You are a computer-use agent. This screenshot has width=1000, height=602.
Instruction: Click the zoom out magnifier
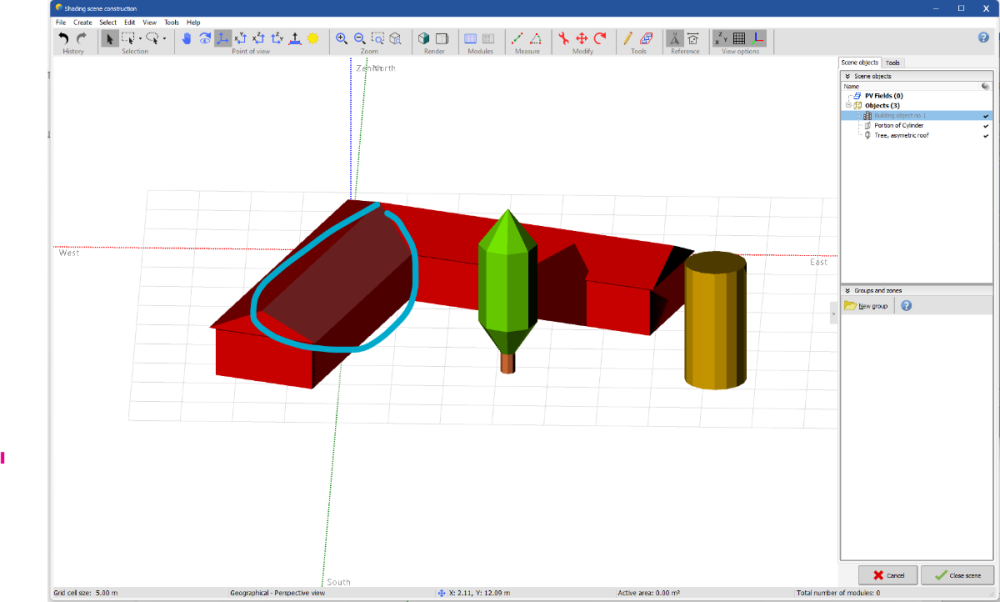click(x=360, y=38)
